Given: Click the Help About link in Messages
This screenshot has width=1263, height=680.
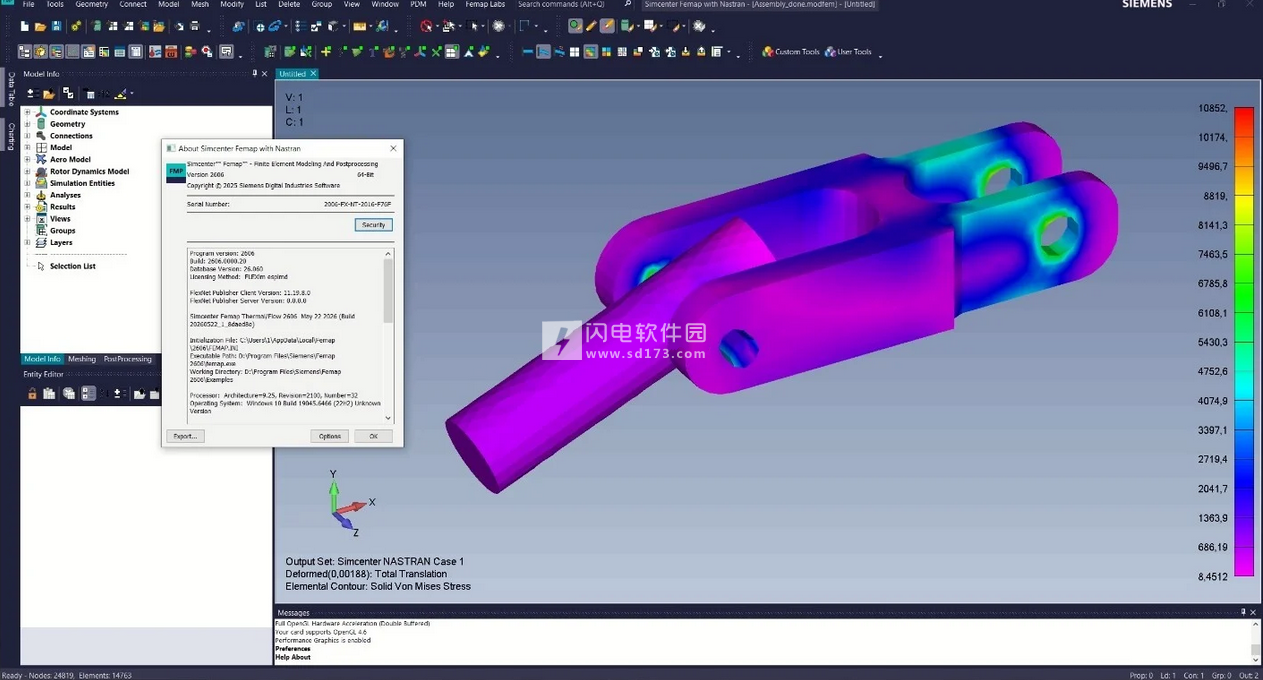Looking at the screenshot, I should tap(293, 657).
